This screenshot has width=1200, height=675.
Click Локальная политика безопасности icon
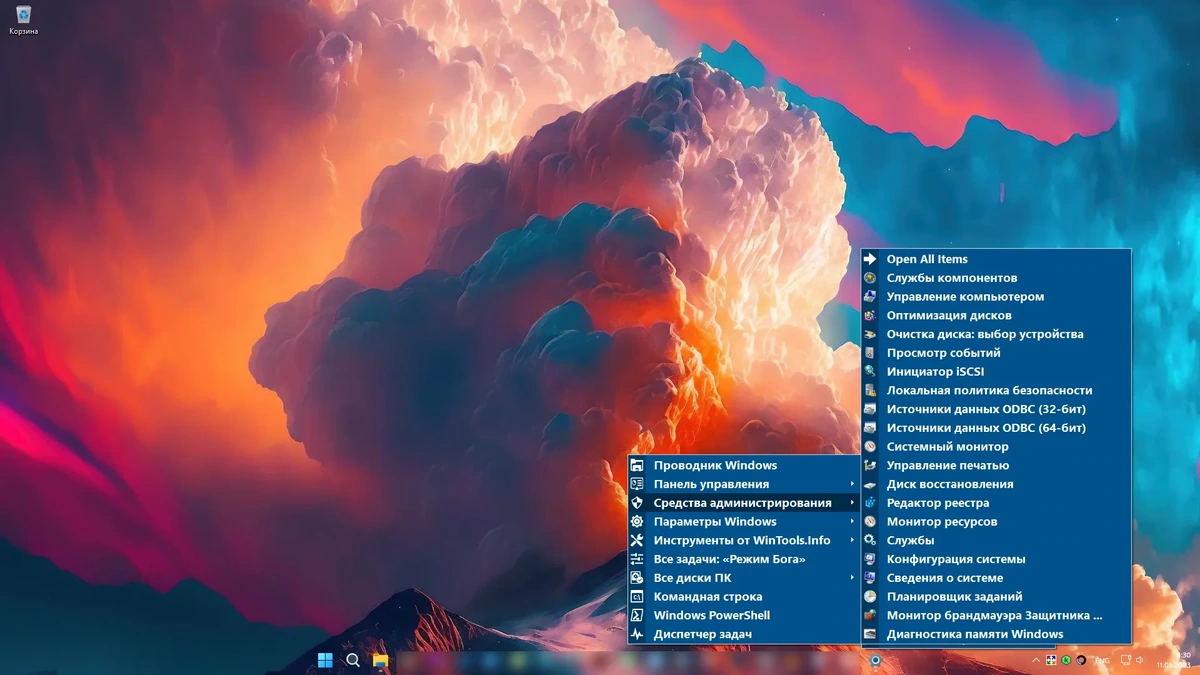pyautogui.click(x=870, y=390)
